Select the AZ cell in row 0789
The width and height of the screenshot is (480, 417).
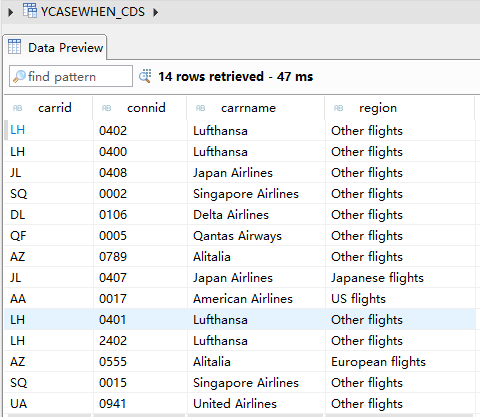point(49,257)
